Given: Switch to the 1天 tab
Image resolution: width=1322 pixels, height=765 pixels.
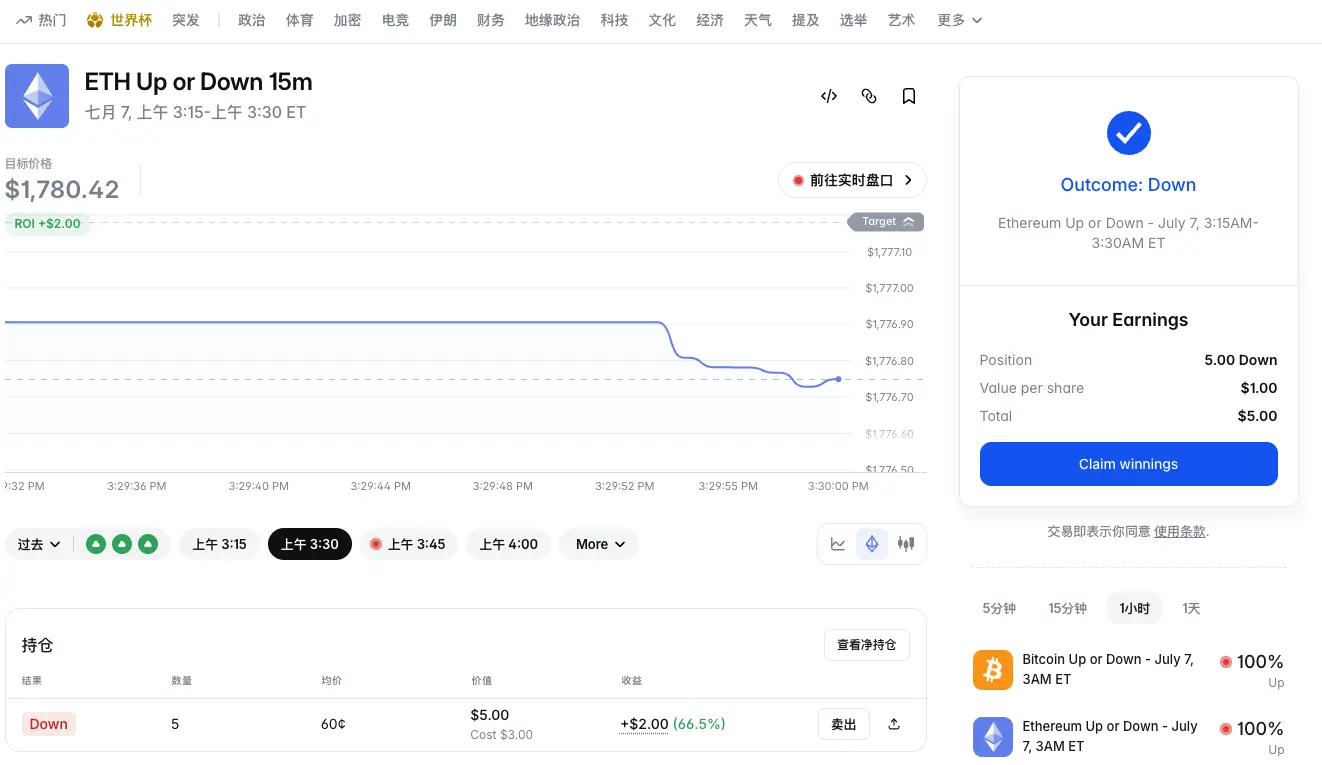Looking at the screenshot, I should point(1191,608).
